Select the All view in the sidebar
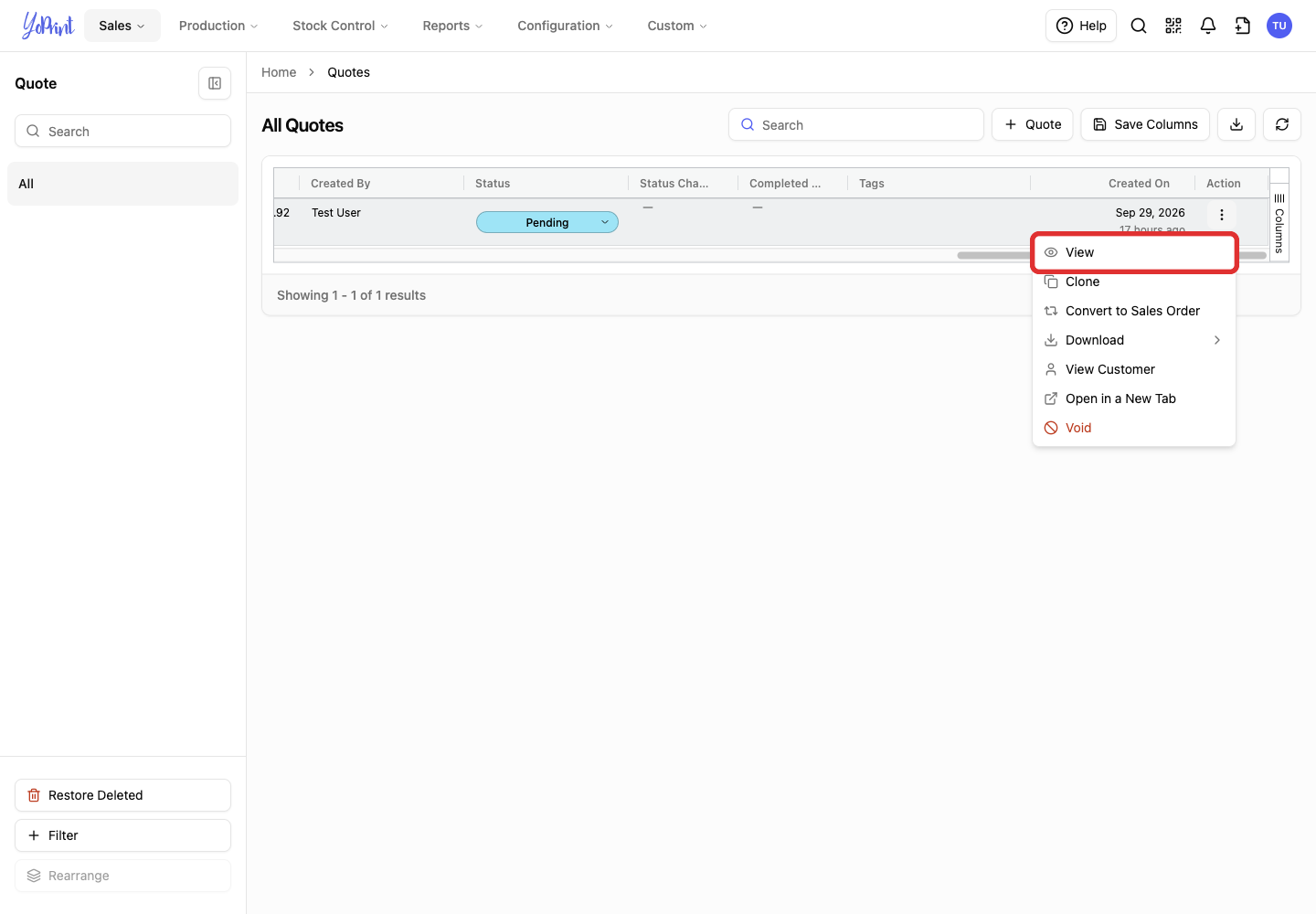Image resolution: width=1316 pixels, height=914 pixels. coord(122,184)
